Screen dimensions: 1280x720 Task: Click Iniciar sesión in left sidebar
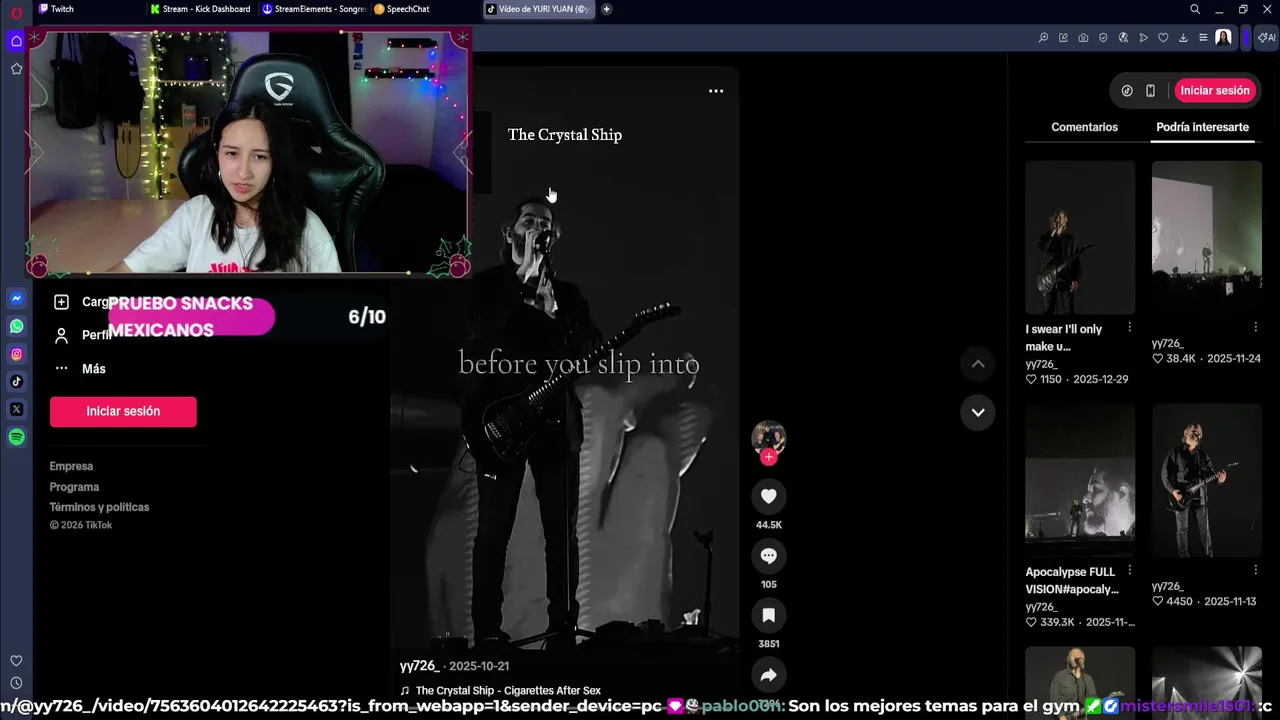coord(123,411)
